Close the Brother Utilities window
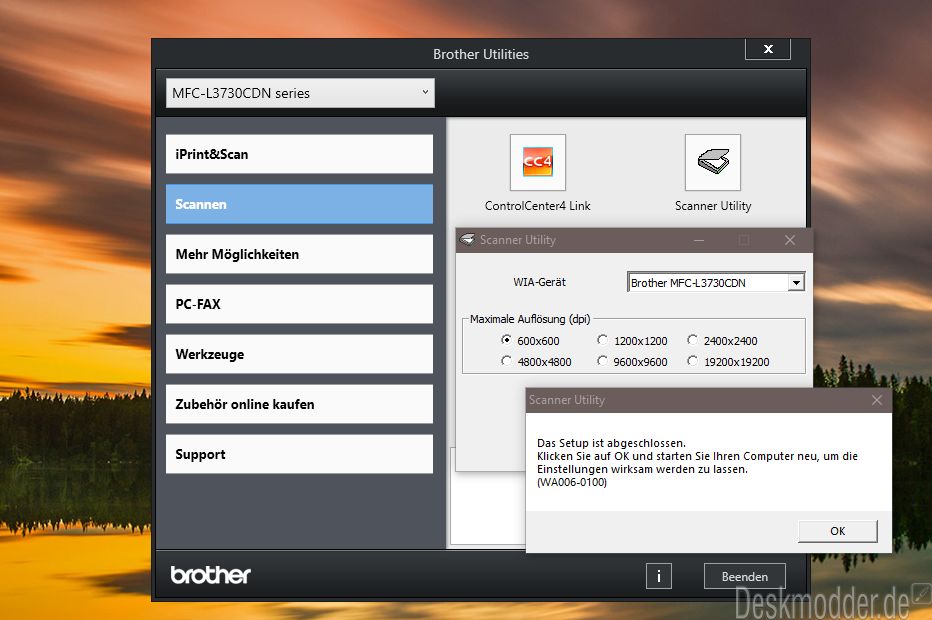This screenshot has height=620, width=932. click(x=768, y=49)
